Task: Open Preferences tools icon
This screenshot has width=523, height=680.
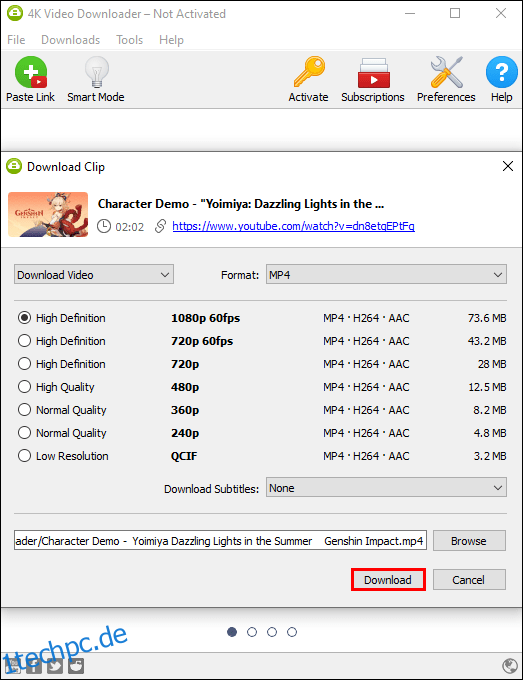Action: [446, 72]
